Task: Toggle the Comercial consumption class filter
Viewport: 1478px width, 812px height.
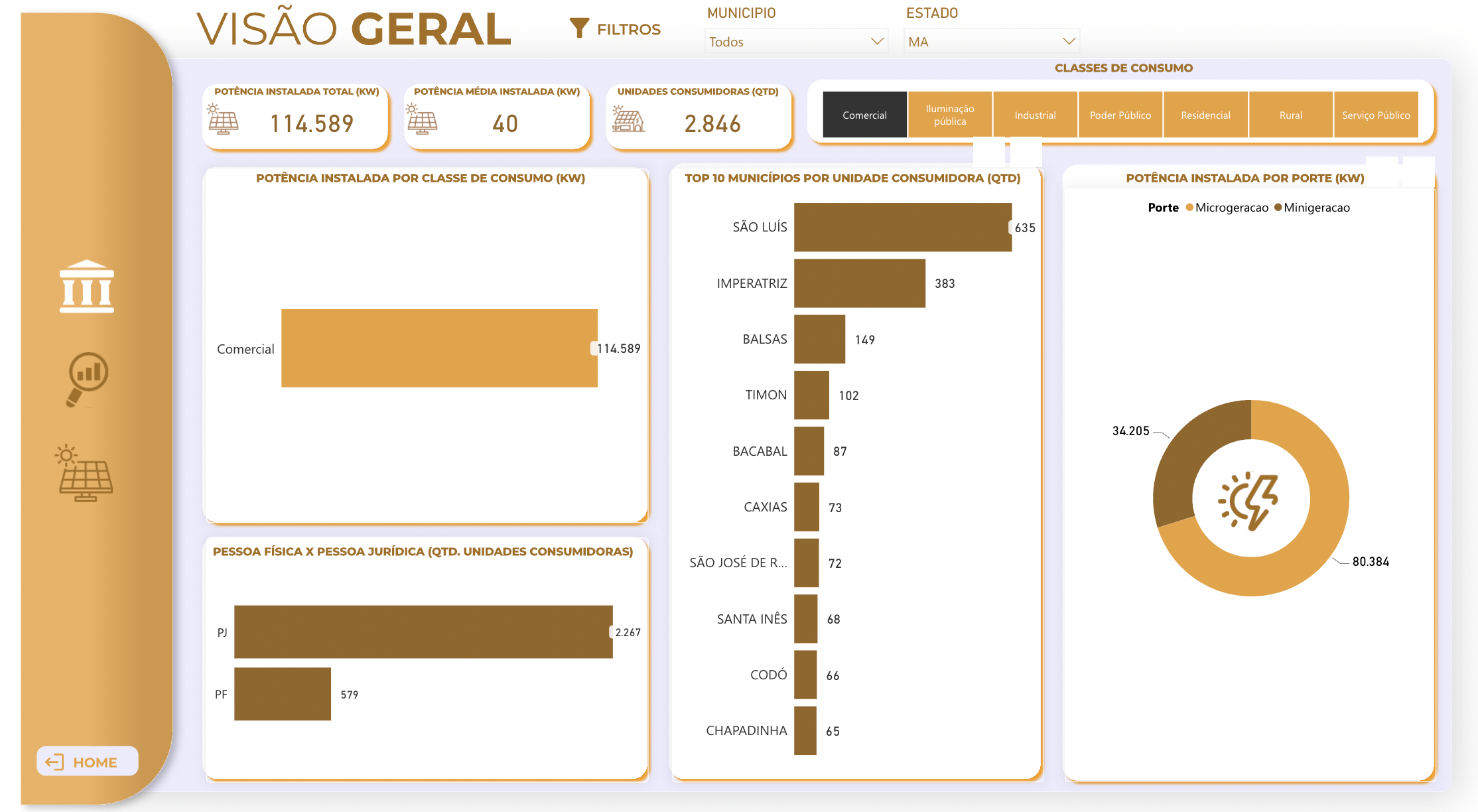Action: point(864,115)
